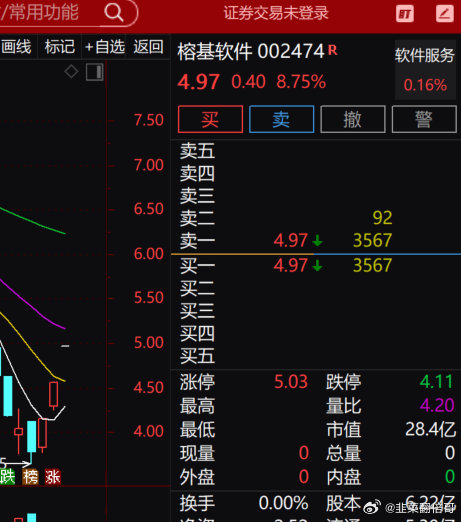Click the 最高 label

click(x=197, y=406)
